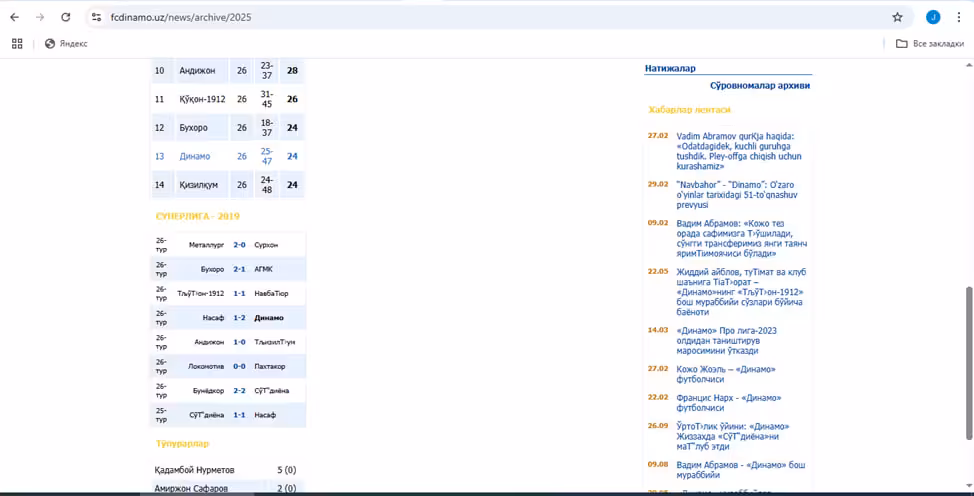
Task: Open the Жиддий айблов news article
Action: click(x=741, y=292)
